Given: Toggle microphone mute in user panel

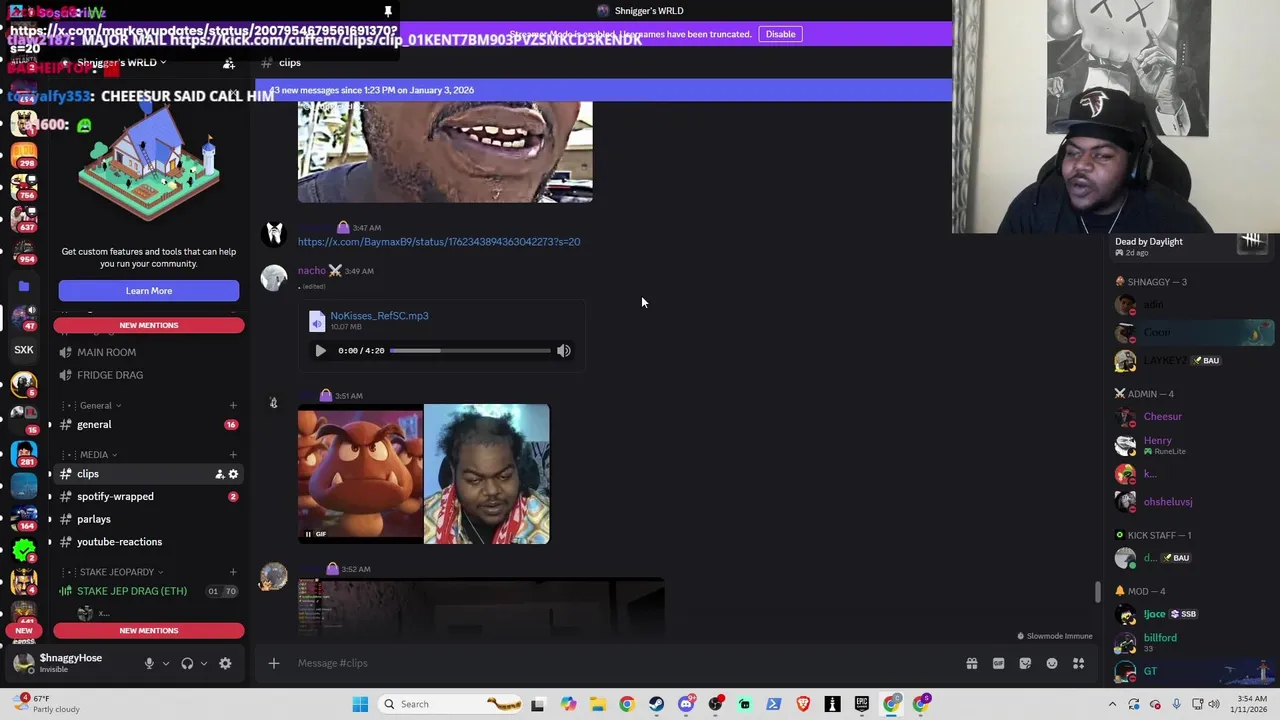Looking at the screenshot, I should click(149, 663).
